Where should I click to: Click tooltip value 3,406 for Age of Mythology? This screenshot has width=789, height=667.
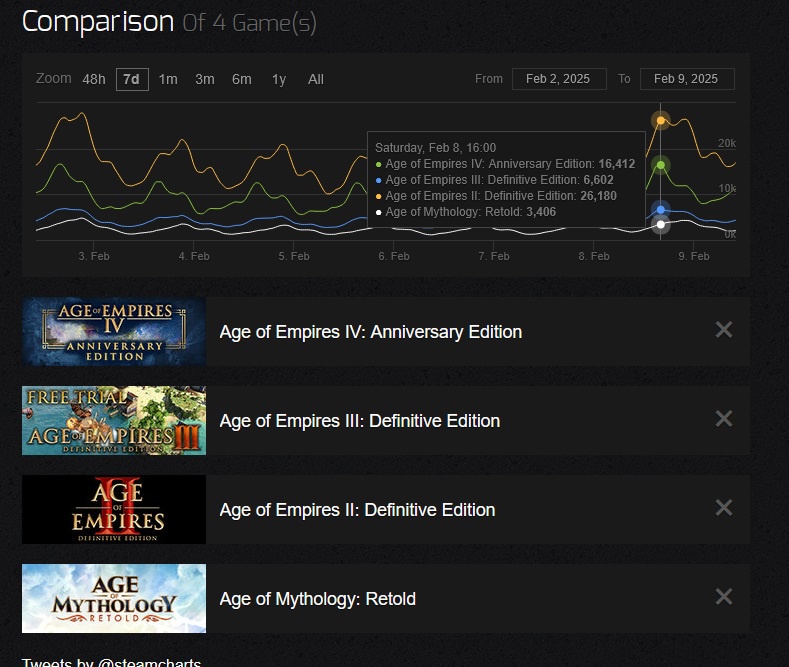tap(541, 212)
